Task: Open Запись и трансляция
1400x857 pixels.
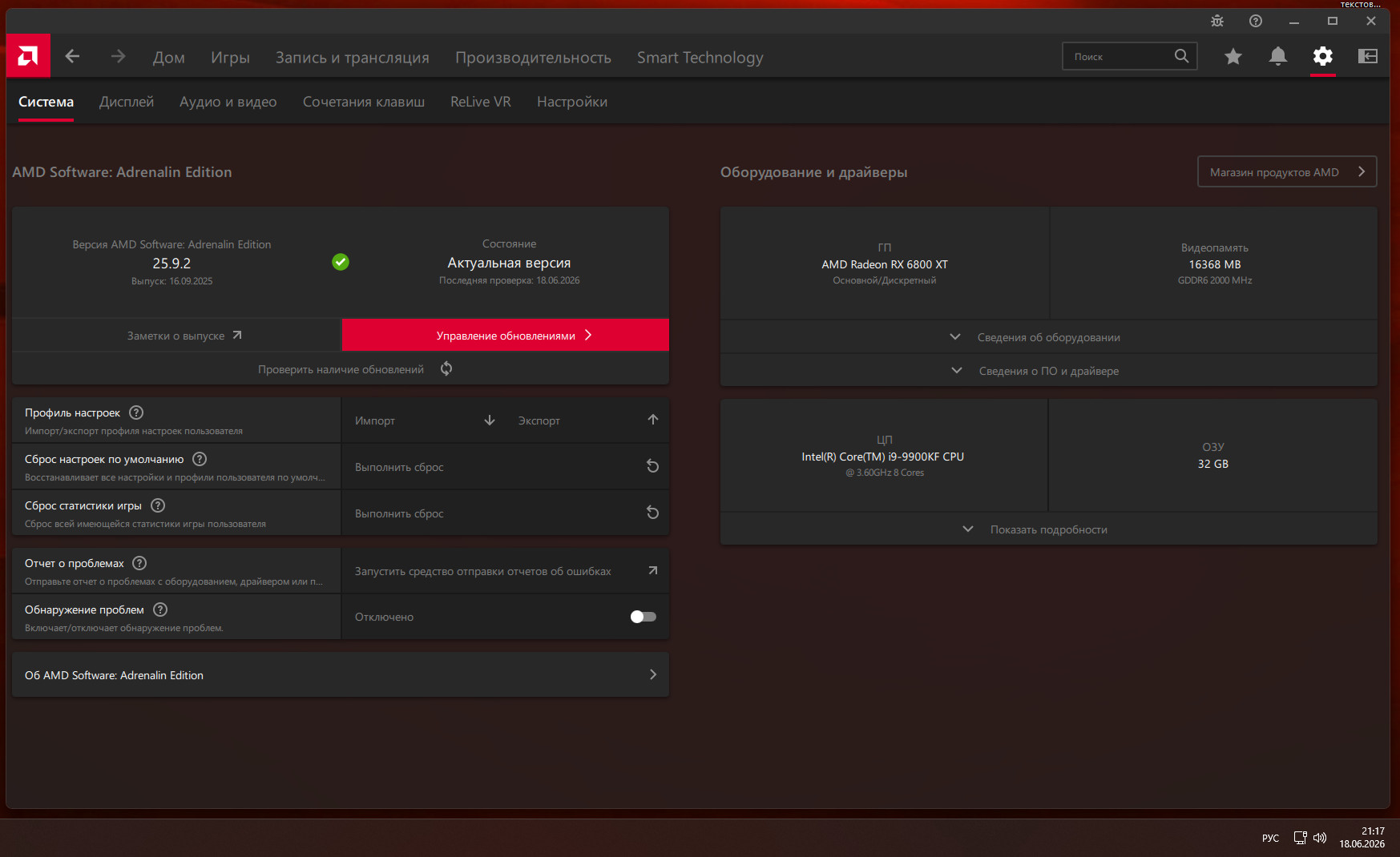Action: coord(353,58)
